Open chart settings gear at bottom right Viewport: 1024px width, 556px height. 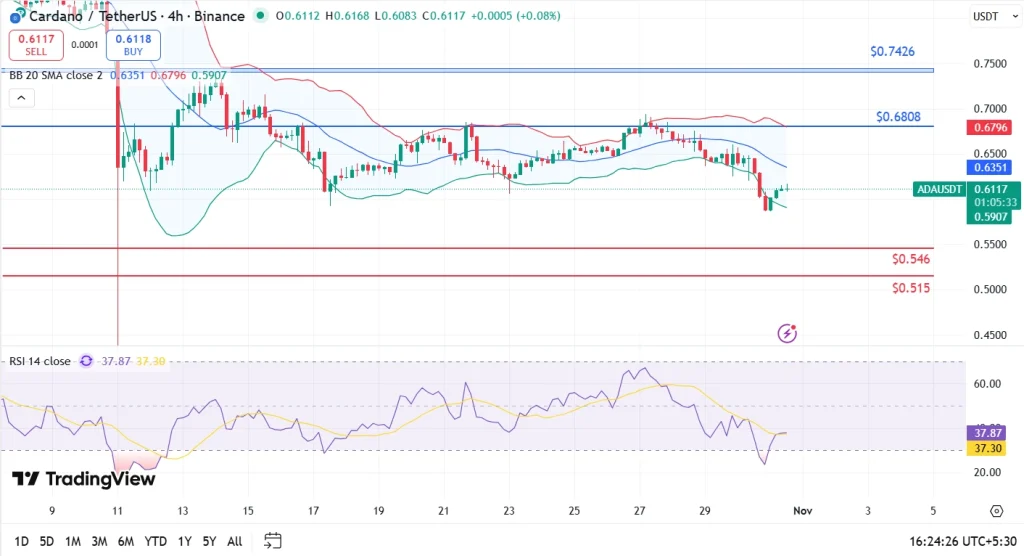tap(996, 511)
